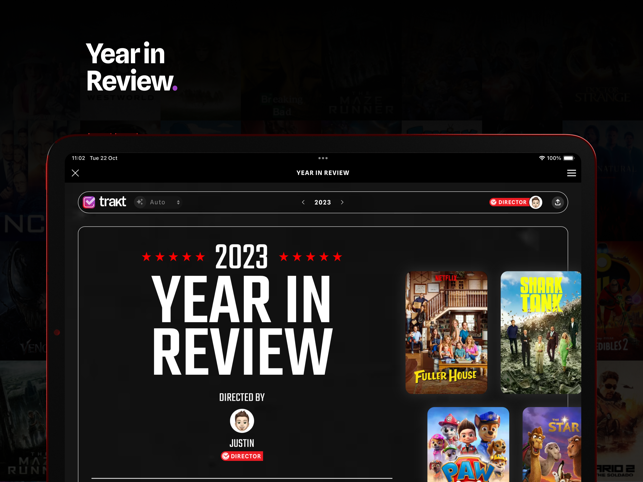Click the Tue 22 Oct date text
Screen dimensions: 643x482
[104, 158]
